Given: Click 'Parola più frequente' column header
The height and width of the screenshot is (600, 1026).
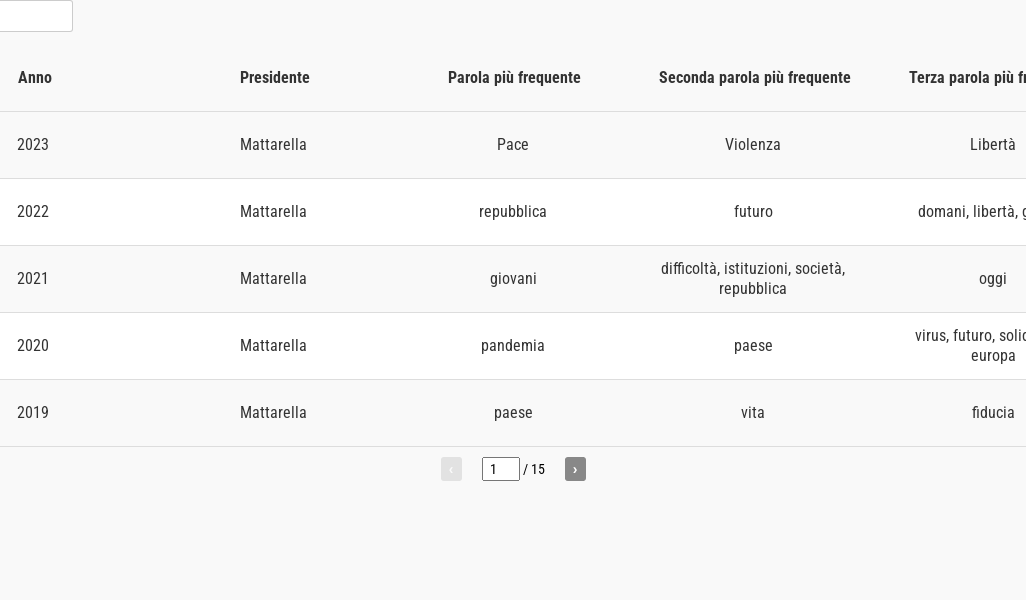Looking at the screenshot, I should [514, 78].
